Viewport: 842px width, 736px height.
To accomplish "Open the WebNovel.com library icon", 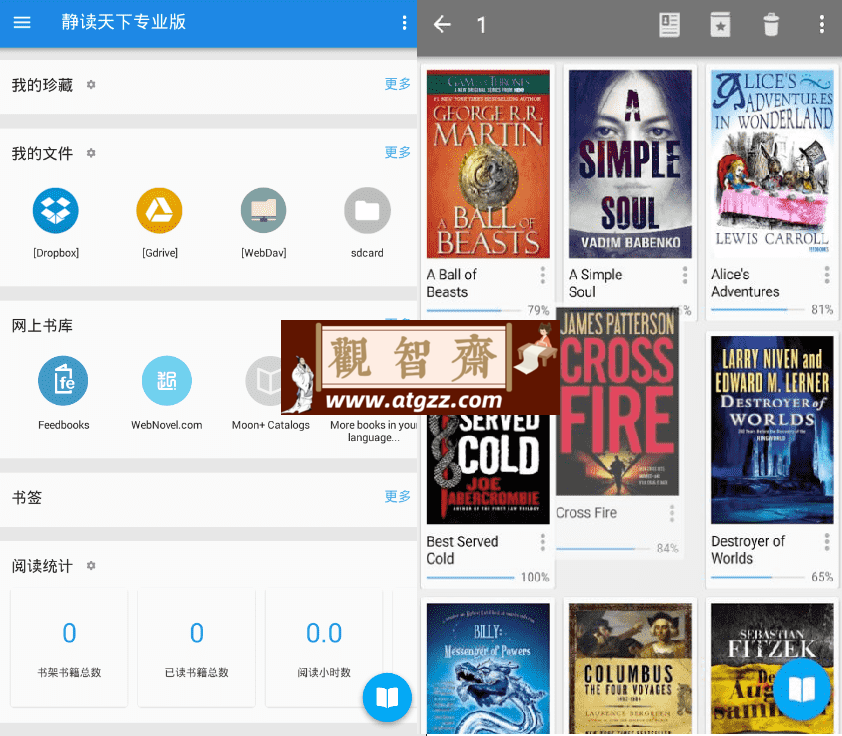I will [x=166, y=381].
